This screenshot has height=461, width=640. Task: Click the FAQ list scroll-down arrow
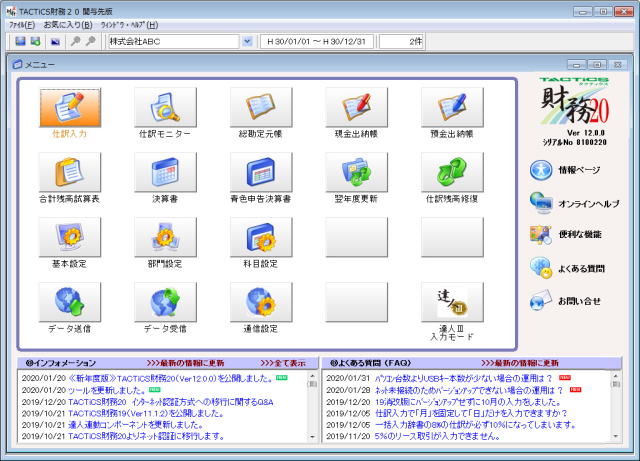[616, 437]
